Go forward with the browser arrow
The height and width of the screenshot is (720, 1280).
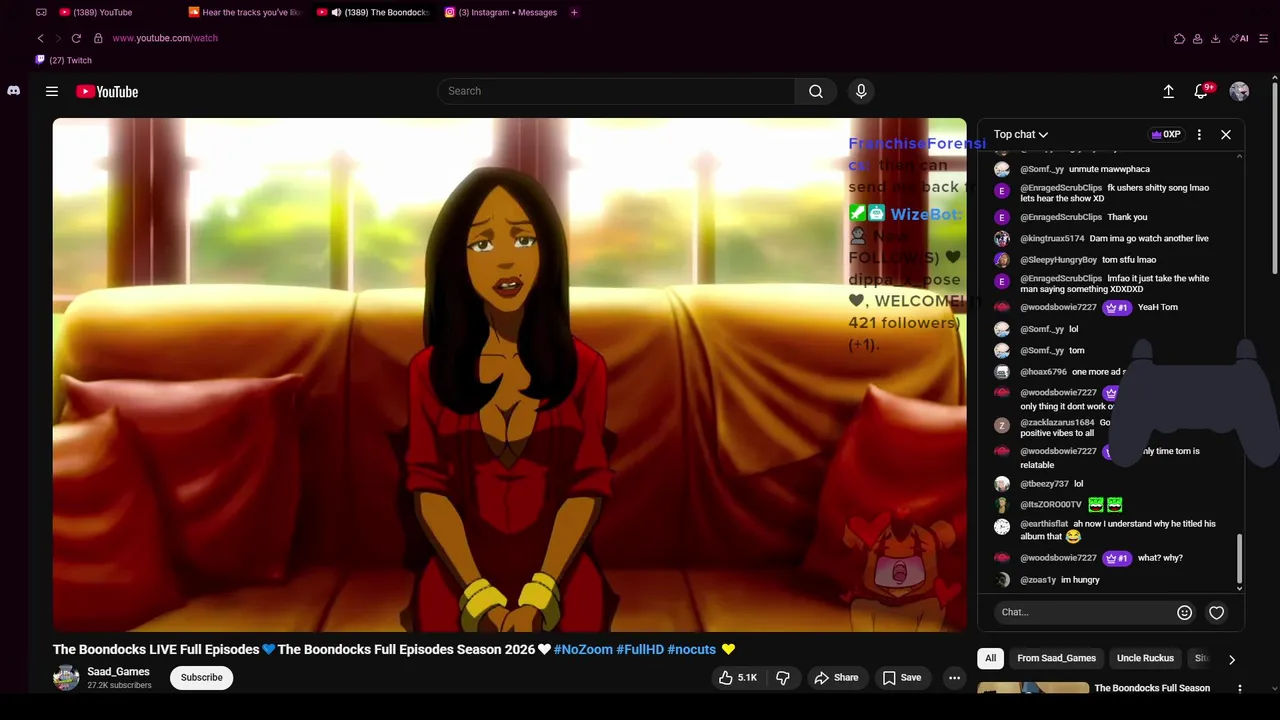coord(58,38)
